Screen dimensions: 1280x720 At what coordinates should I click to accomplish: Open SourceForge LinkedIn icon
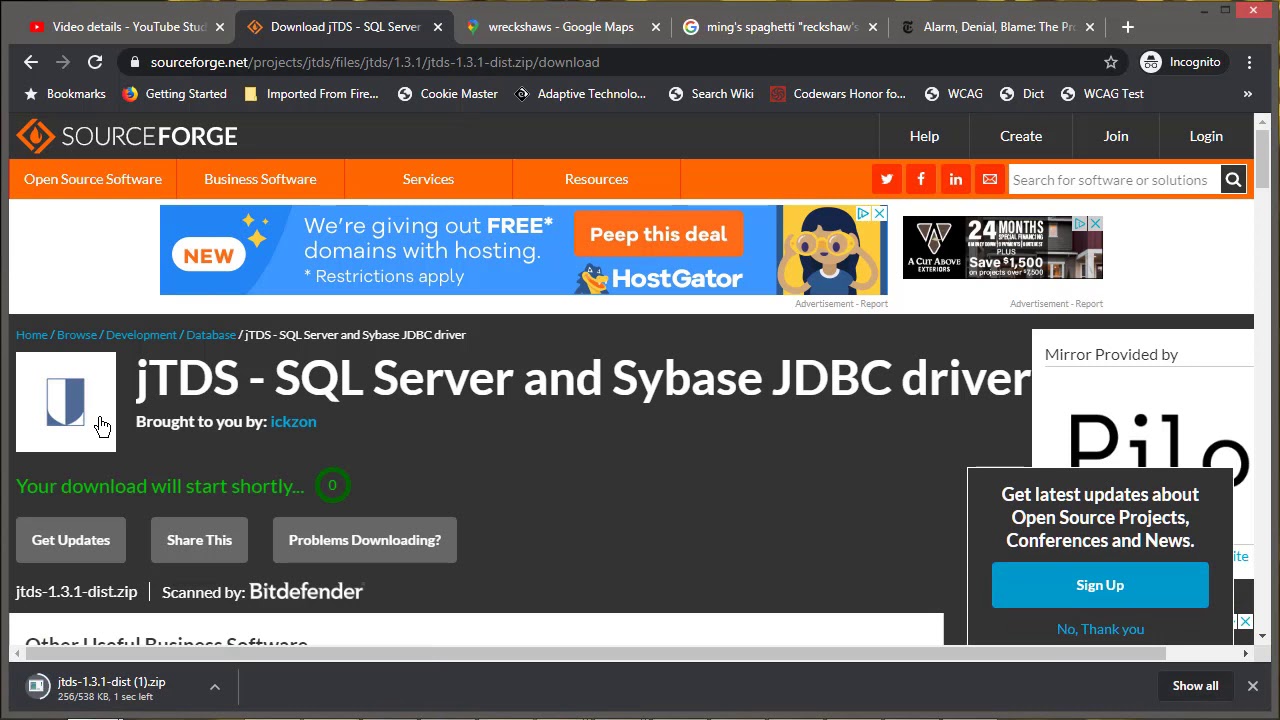956,180
